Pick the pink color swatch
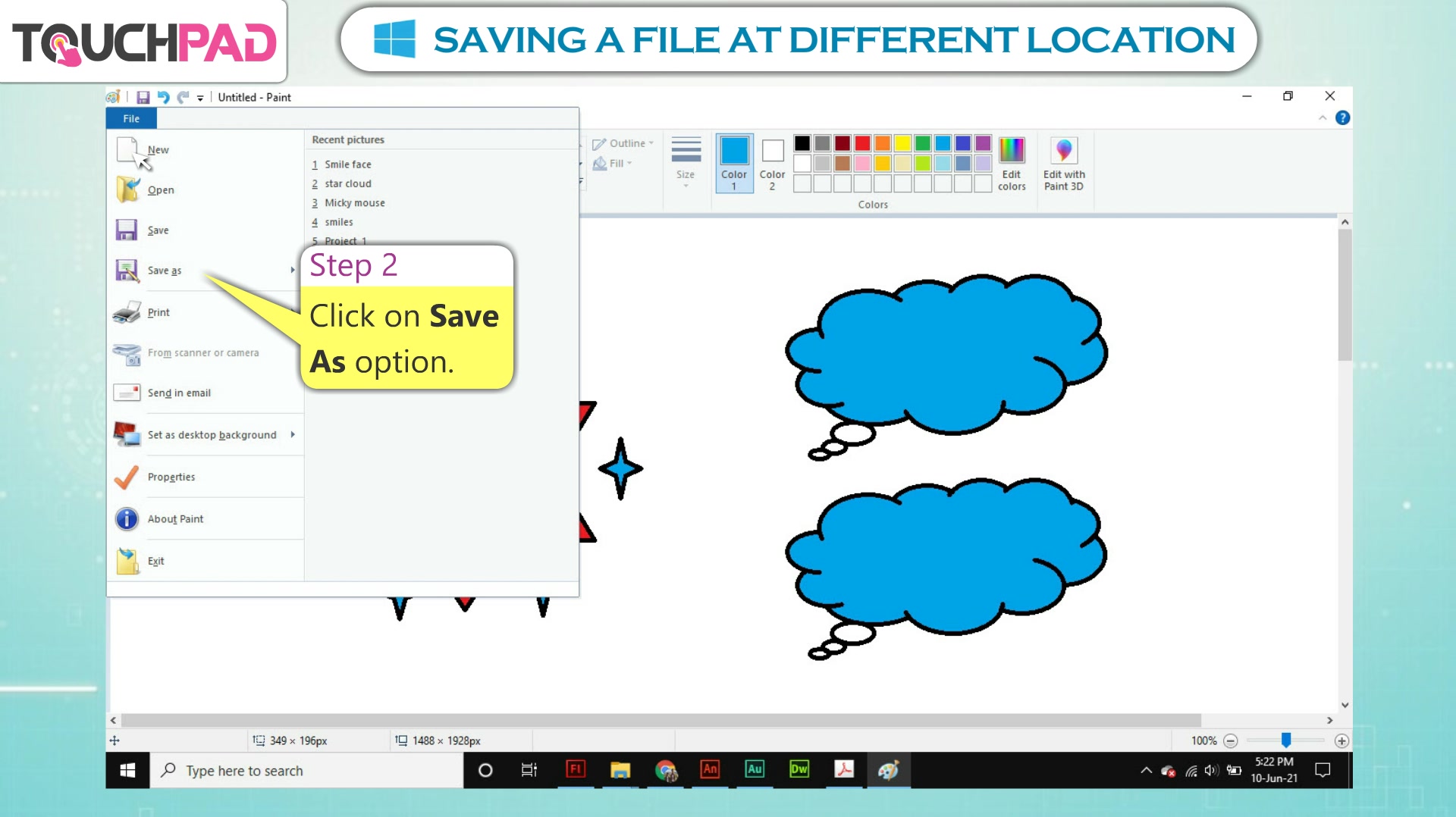This screenshot has height=817, width=1456. (x=862, y=164)
